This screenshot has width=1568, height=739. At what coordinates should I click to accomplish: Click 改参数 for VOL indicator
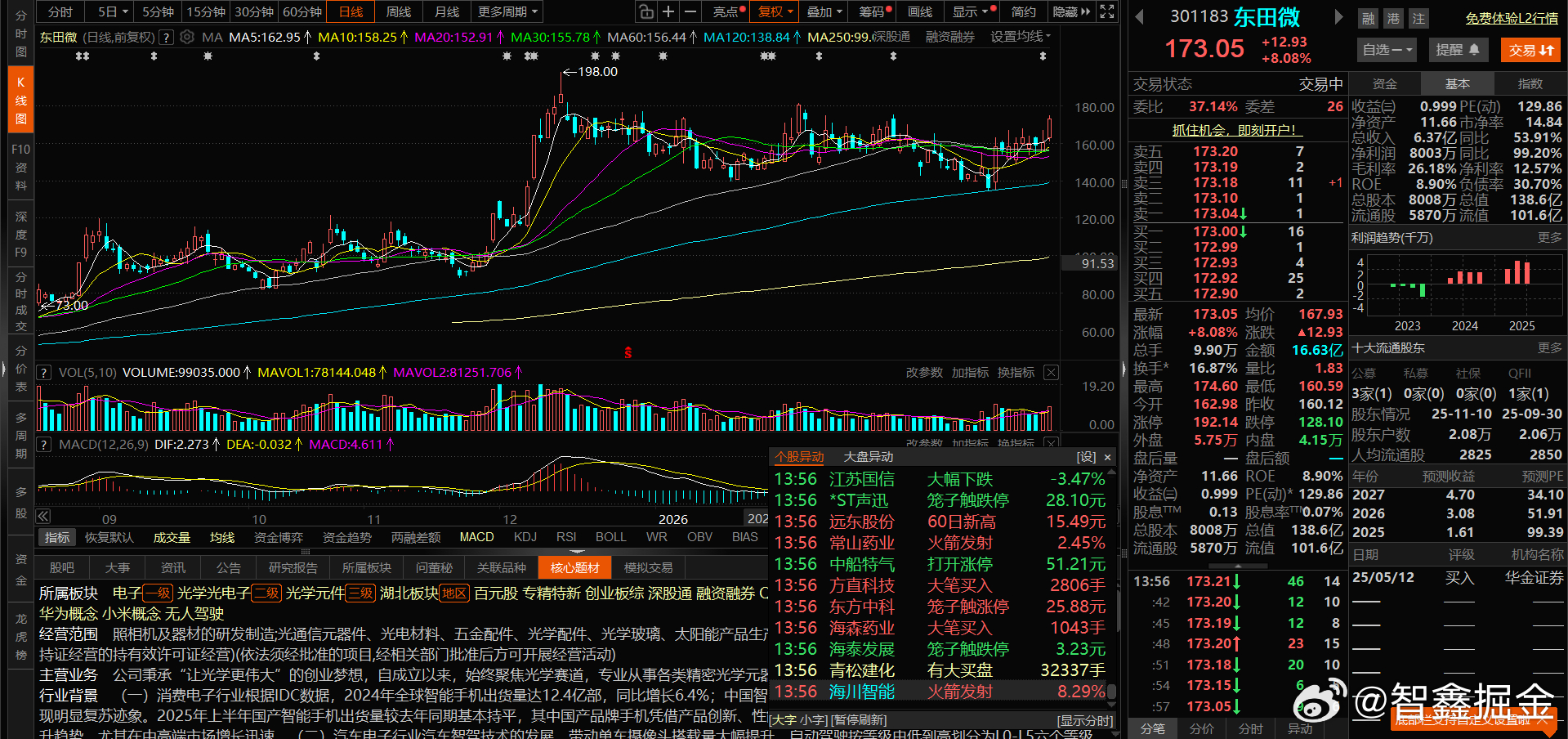(x=924, y=373)
